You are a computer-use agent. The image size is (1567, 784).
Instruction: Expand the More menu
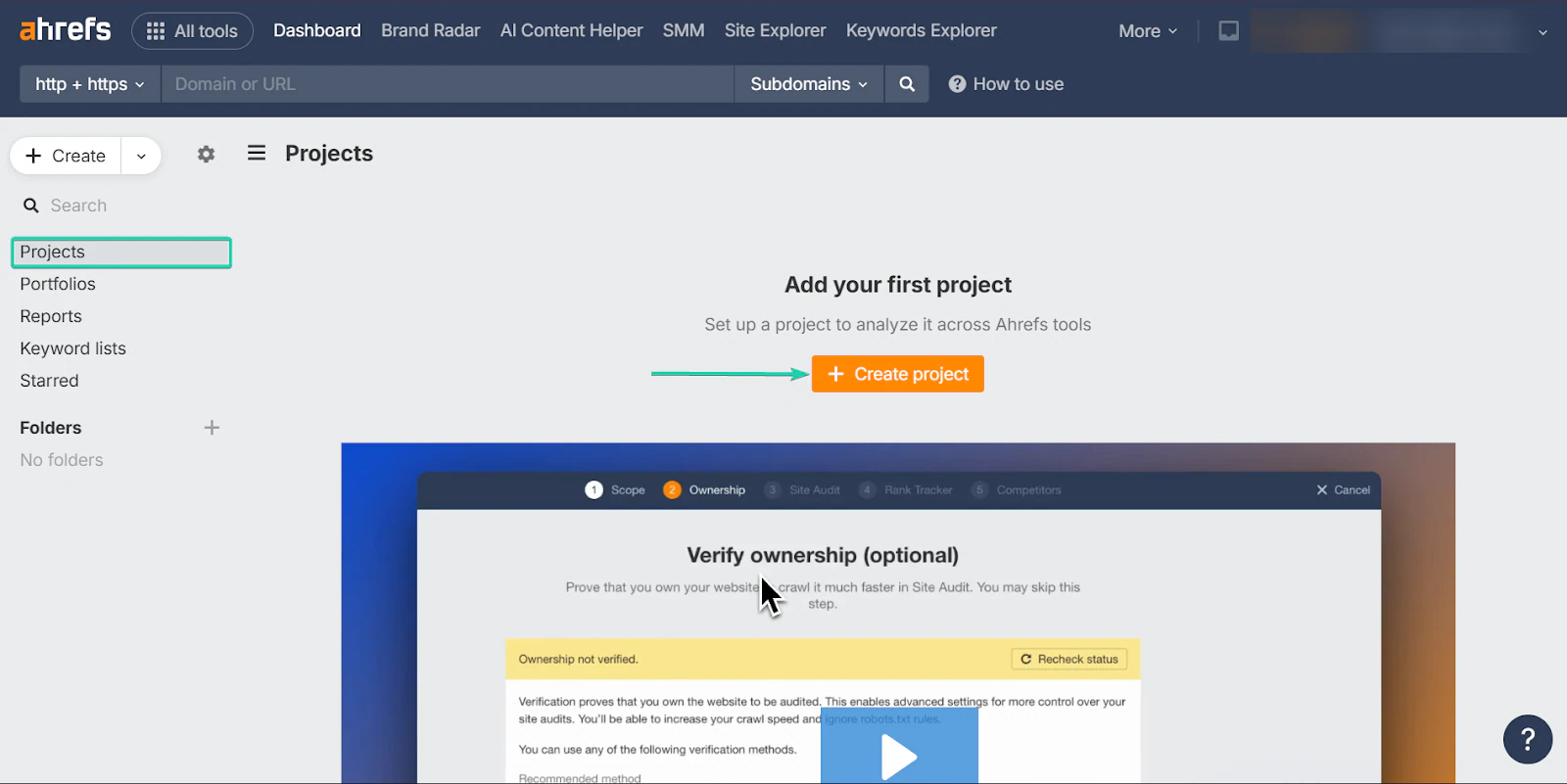pyautogui.click(x=1148, y=31)
